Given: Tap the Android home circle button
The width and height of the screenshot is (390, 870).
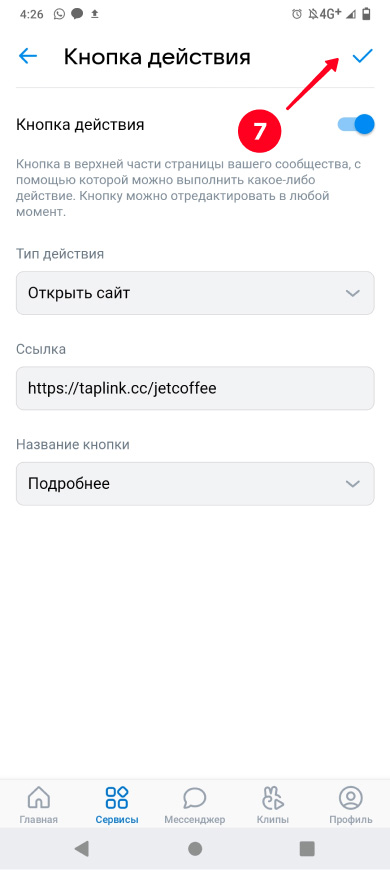Looking at the screenshot, I should 195,848.
